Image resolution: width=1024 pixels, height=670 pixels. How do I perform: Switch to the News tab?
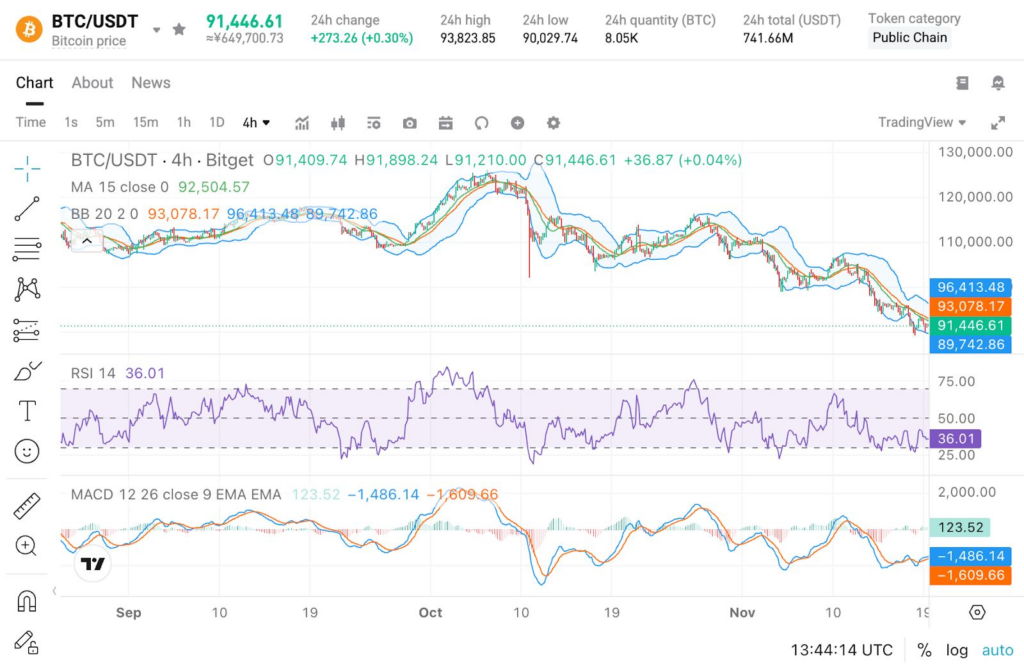tap(151, 83)
